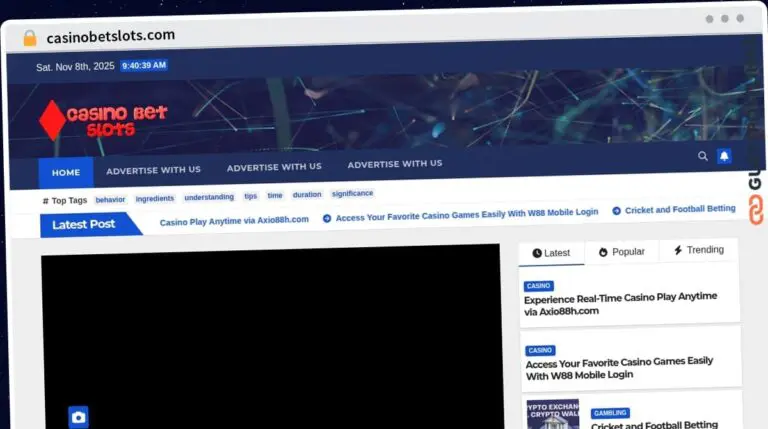Switch to the Latest tab

pos(552,253)
